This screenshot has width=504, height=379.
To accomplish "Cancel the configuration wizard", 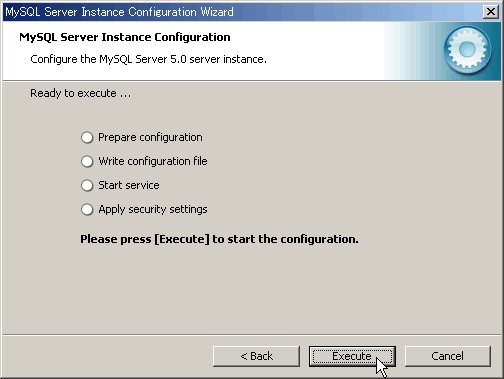I will pyautogui.click(x=448, y=356).
